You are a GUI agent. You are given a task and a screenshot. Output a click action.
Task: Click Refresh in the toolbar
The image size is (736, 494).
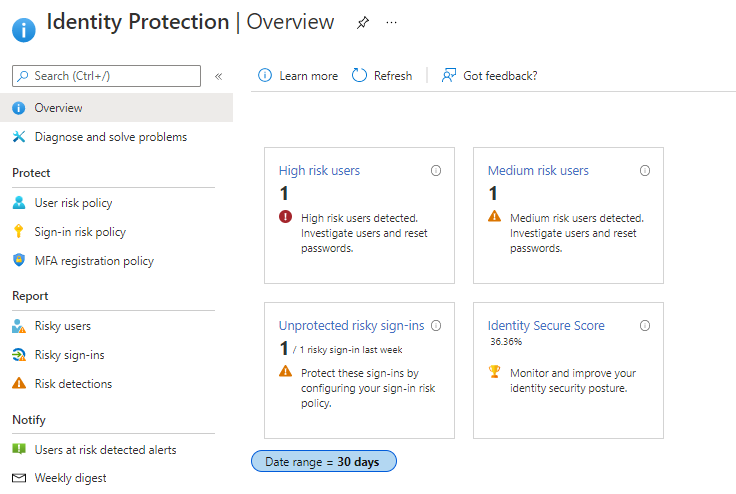(382, 76)
